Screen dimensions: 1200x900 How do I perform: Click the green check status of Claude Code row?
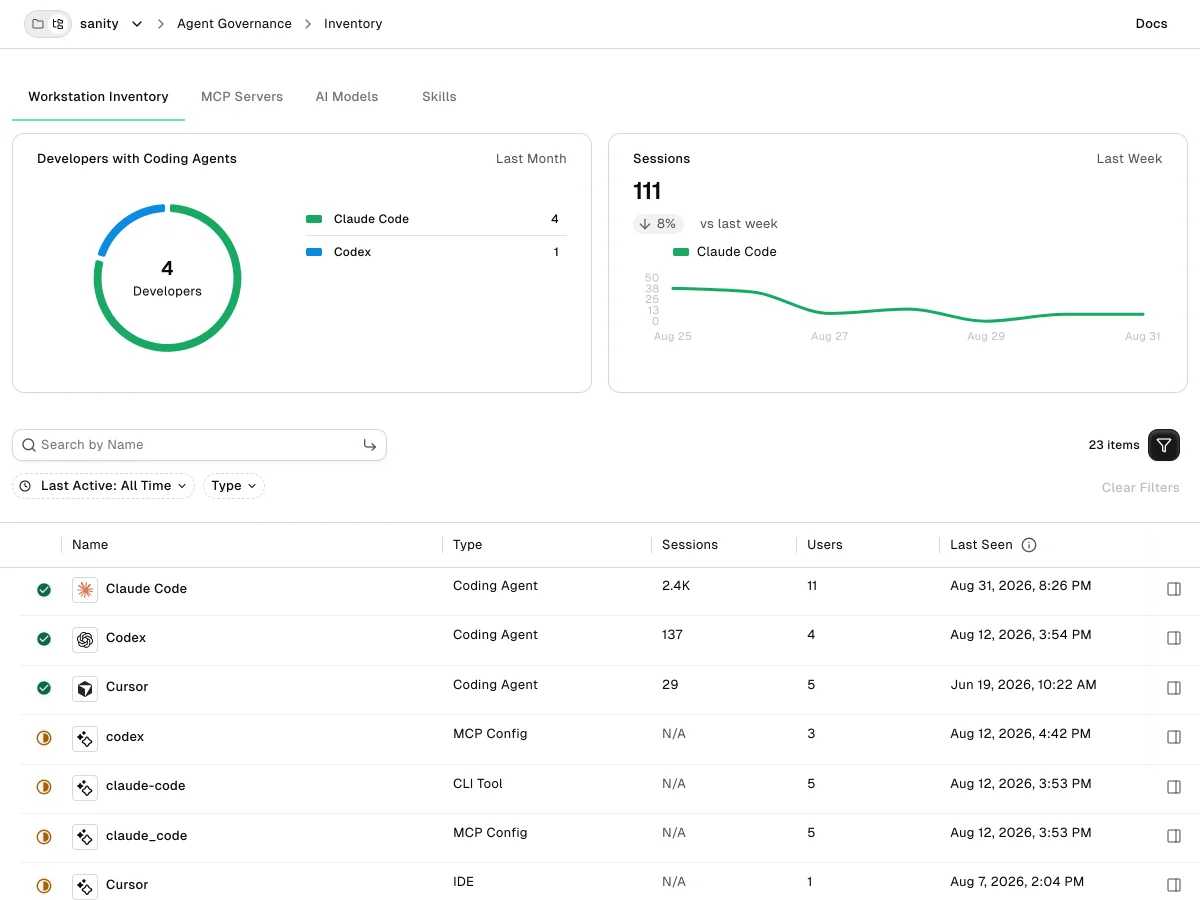click(x=44, y=590)
